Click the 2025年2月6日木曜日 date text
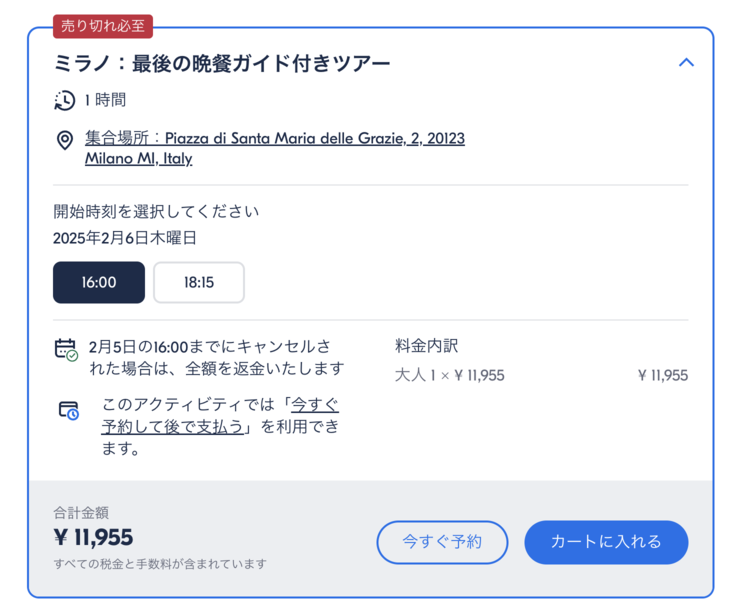 [x=125, y=238]
